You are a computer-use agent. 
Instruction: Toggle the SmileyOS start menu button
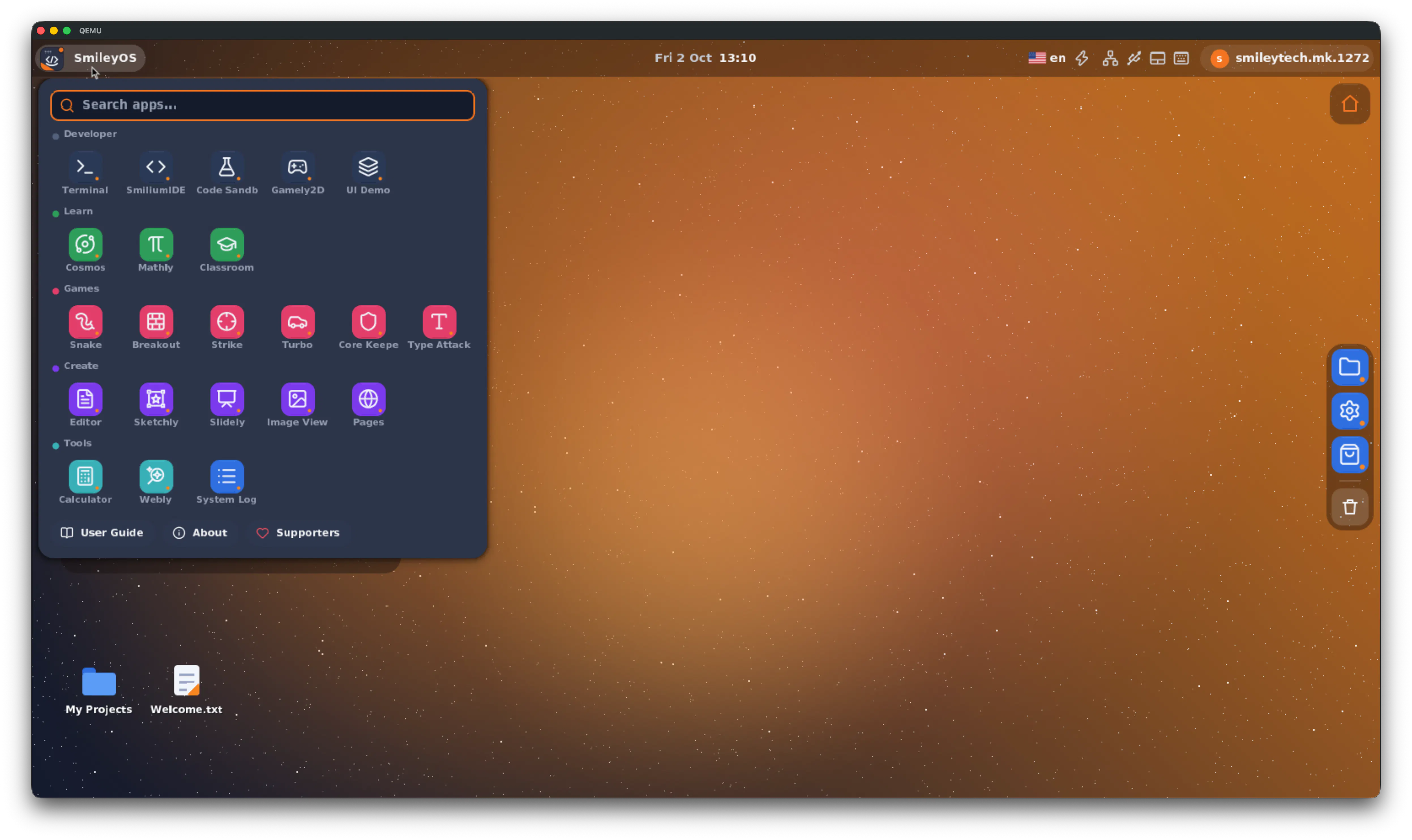pyautogui.click(x=91, y=58)
